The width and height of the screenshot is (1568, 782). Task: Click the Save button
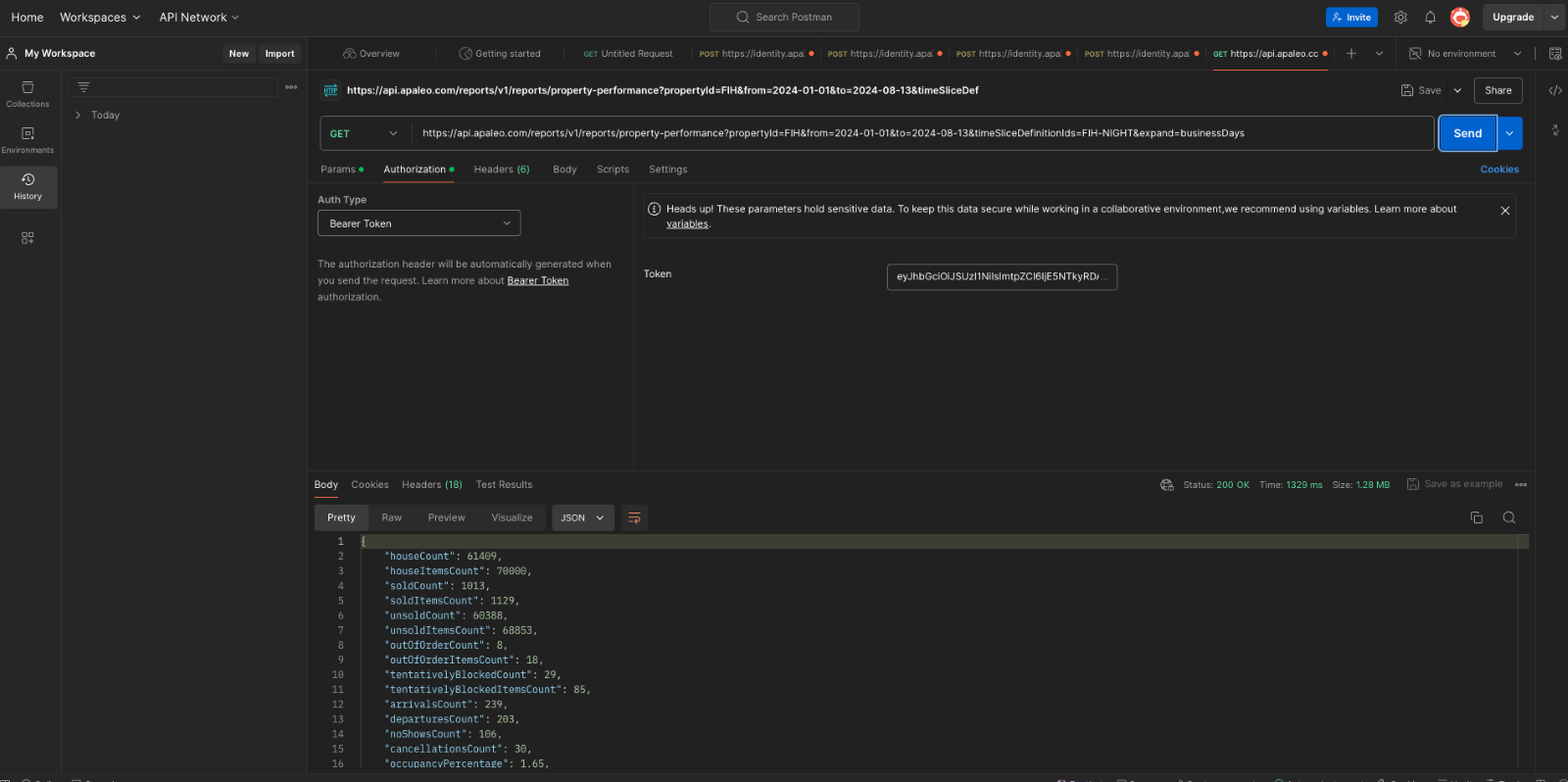pyautogui.click(x=1421, y=90)
